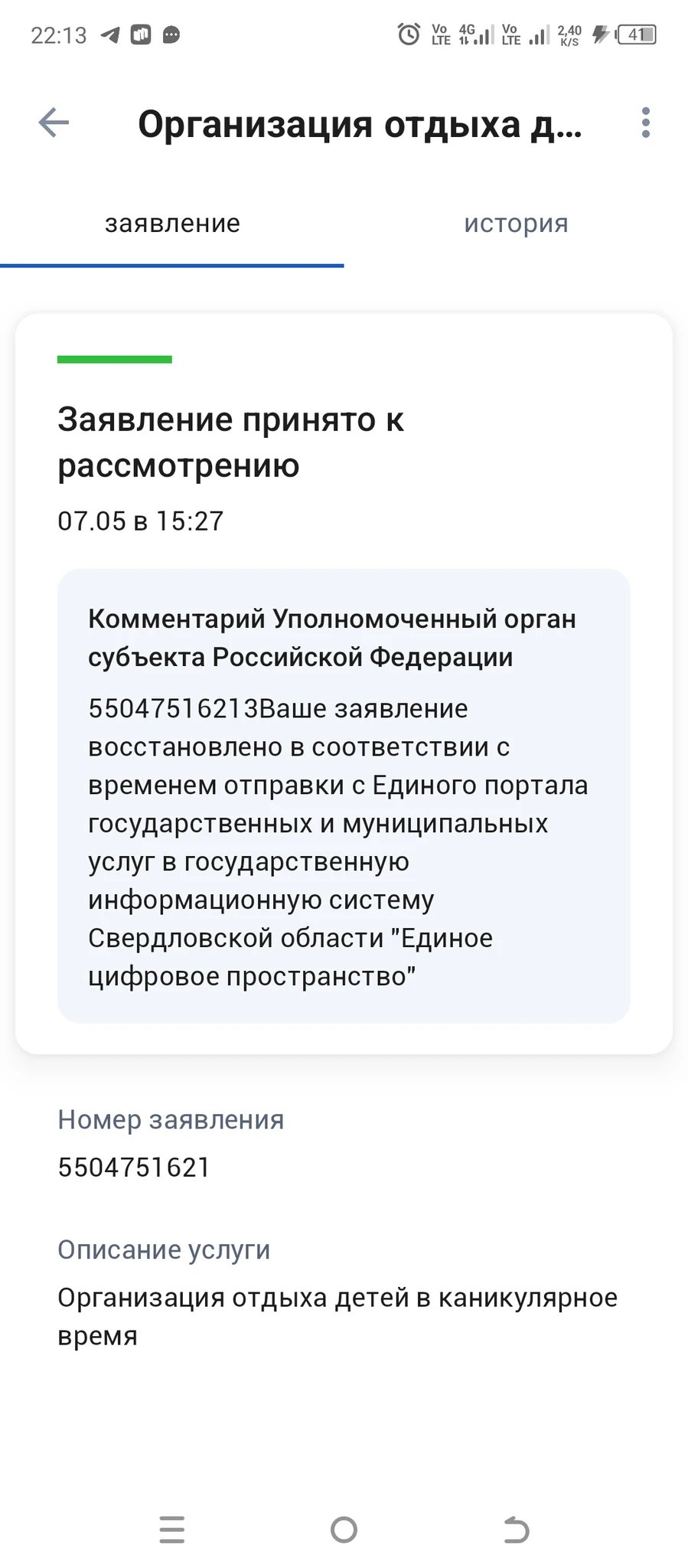Viewport: 688px width, 1568px height.
Task: Tap application number 5504751621
Action: (134, 1167)
